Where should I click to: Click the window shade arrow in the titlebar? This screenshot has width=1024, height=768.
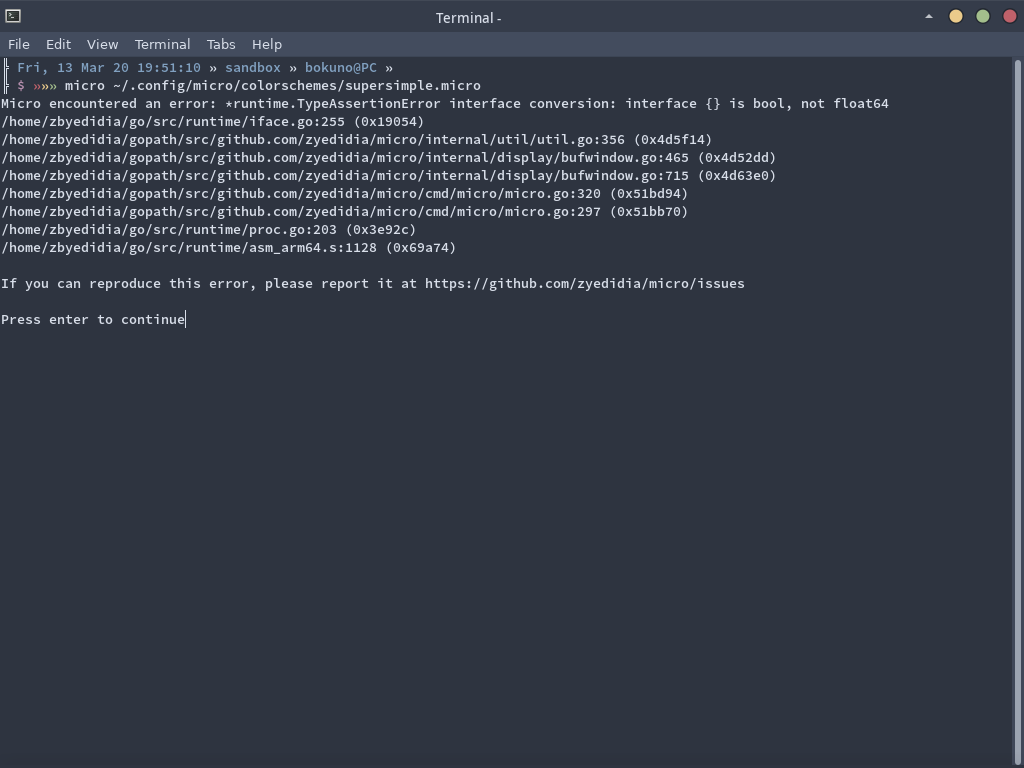coord(928,17)
